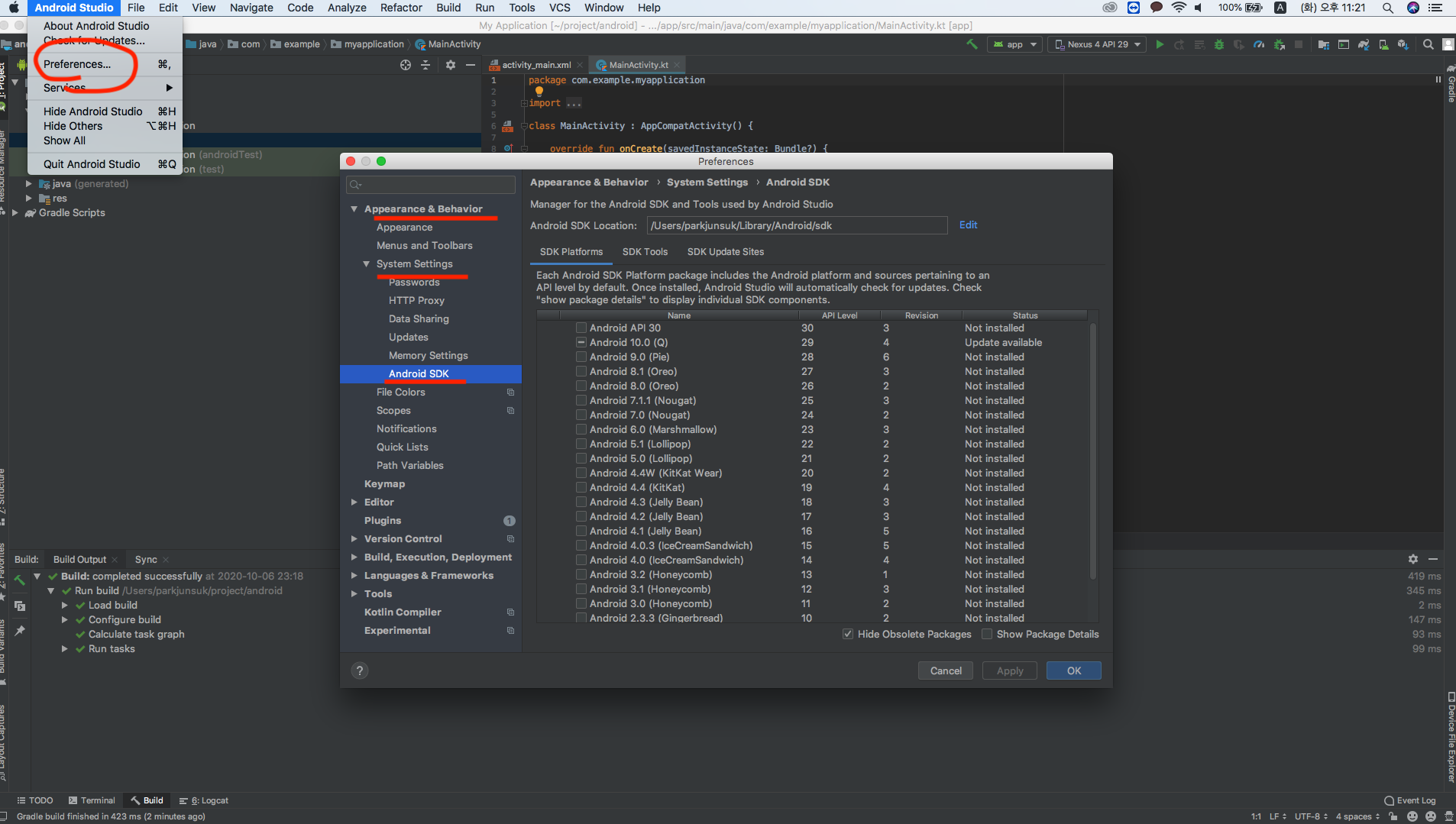Open AVD Manager toolbar icon
1456x824 pixels.
click(x=1383, y=44)
